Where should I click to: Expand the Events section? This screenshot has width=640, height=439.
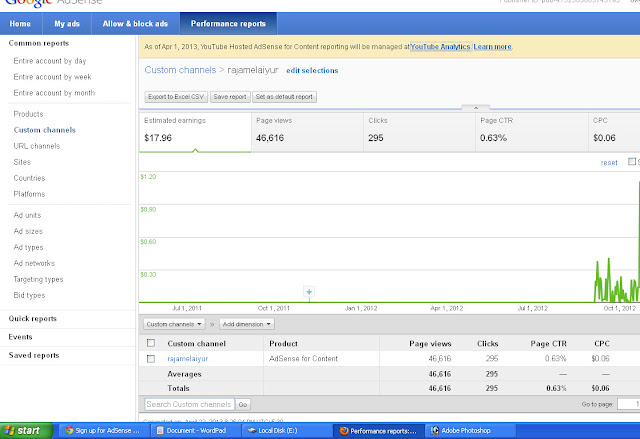coord(20,337)
